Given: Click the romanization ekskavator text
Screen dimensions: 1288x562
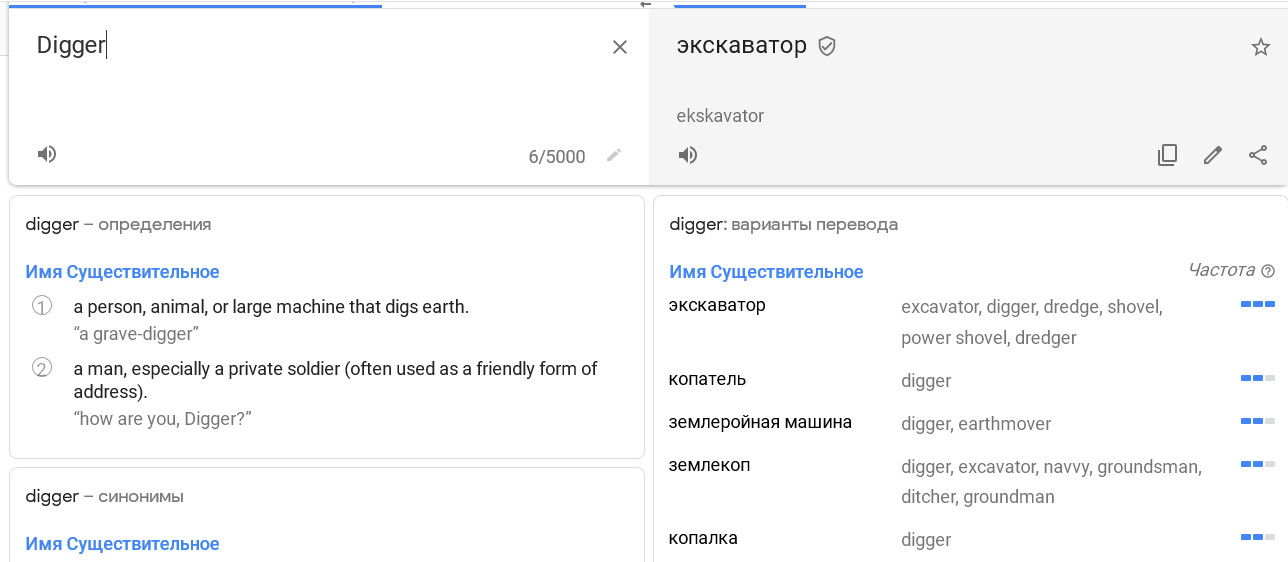Looking at the screenshot, I should (x=720, y=116).
